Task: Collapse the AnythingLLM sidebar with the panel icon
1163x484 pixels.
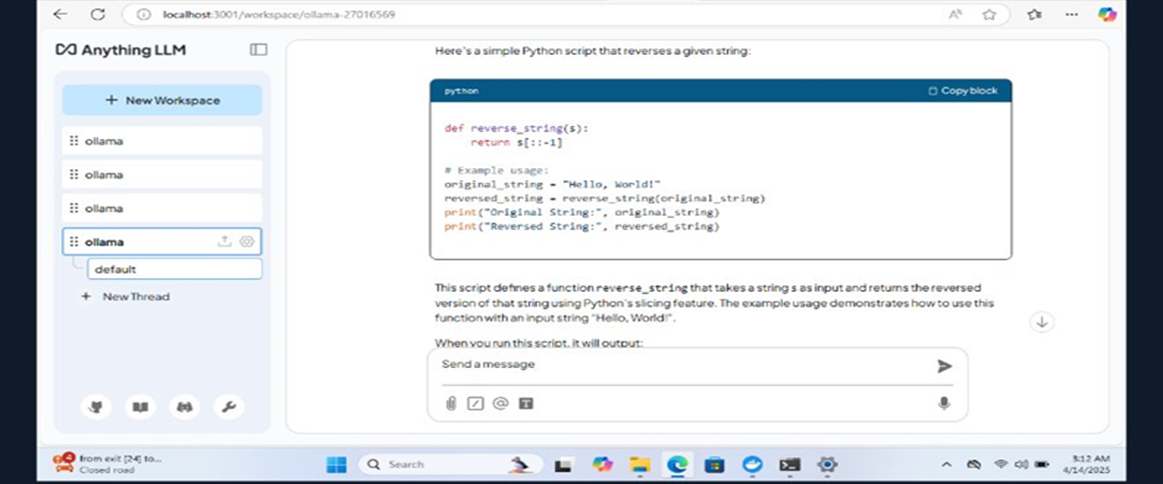Action: [x=258, y=50]
